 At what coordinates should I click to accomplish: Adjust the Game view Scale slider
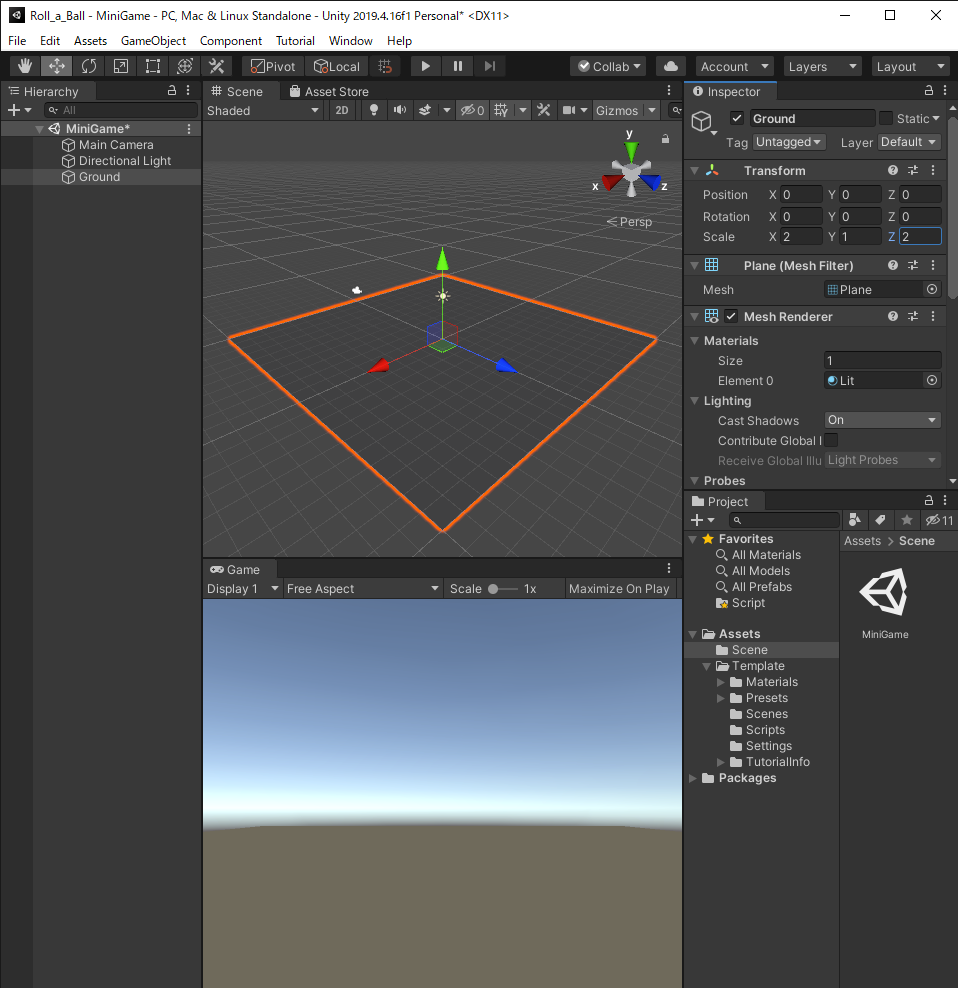coord(502,589)
